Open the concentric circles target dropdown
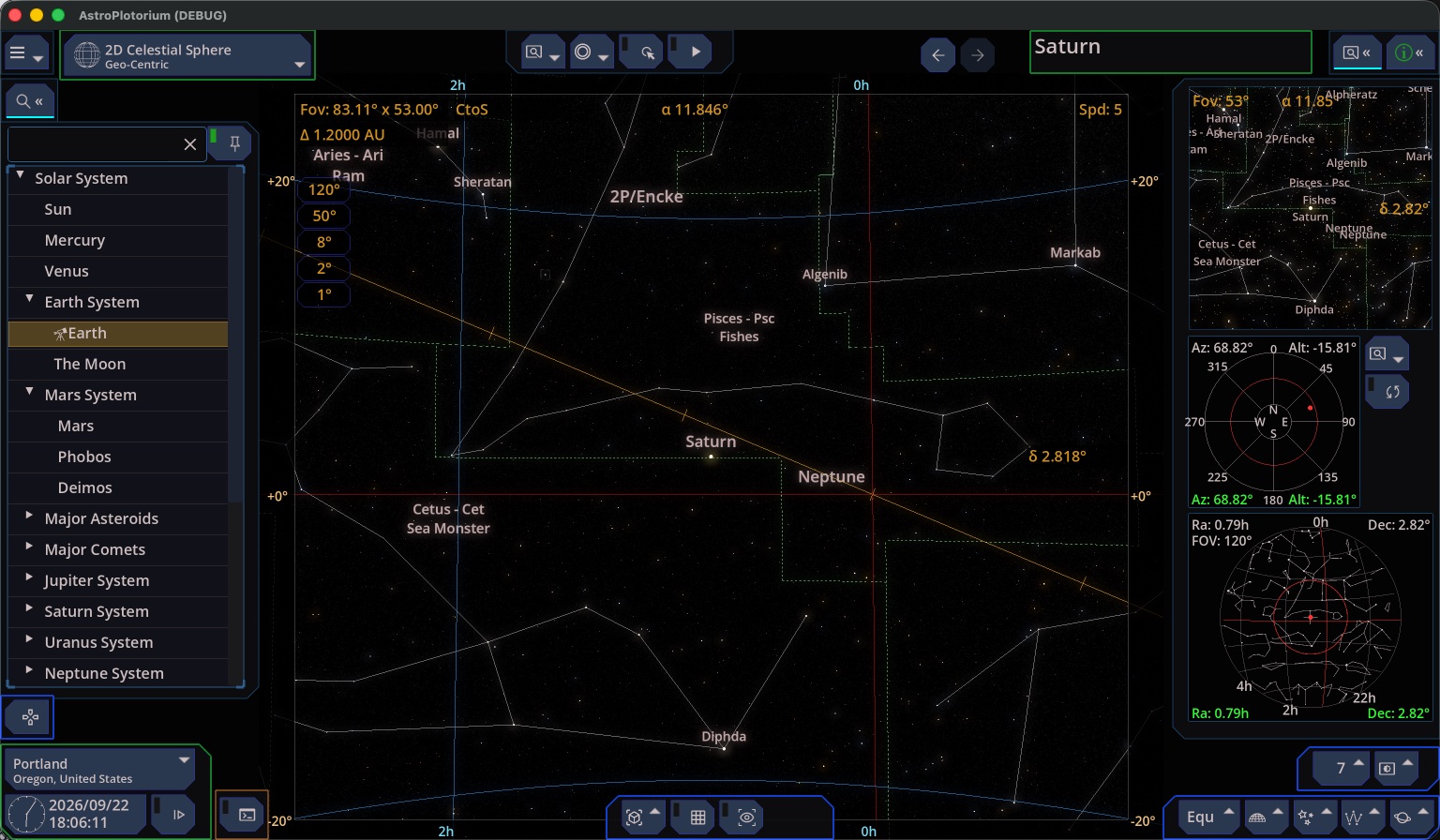 591,52
